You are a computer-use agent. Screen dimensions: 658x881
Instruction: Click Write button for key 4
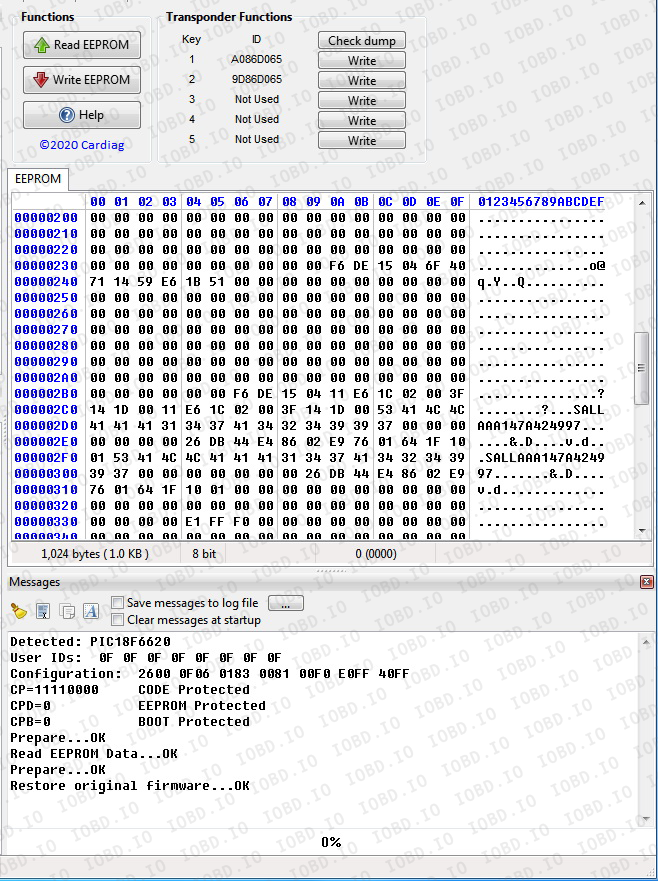tap(362, 120)
